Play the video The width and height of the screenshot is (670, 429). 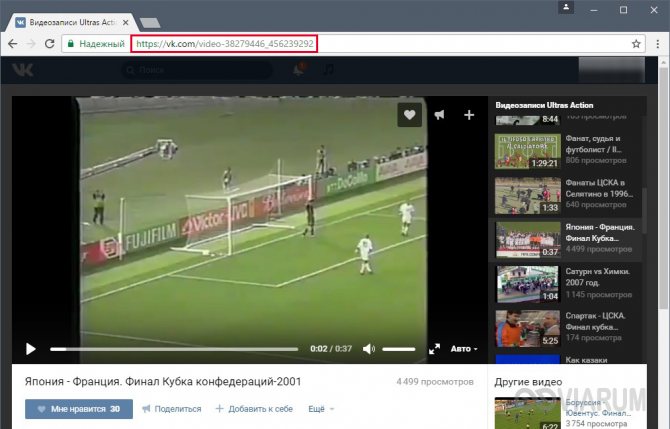click(x=30, y=349)
